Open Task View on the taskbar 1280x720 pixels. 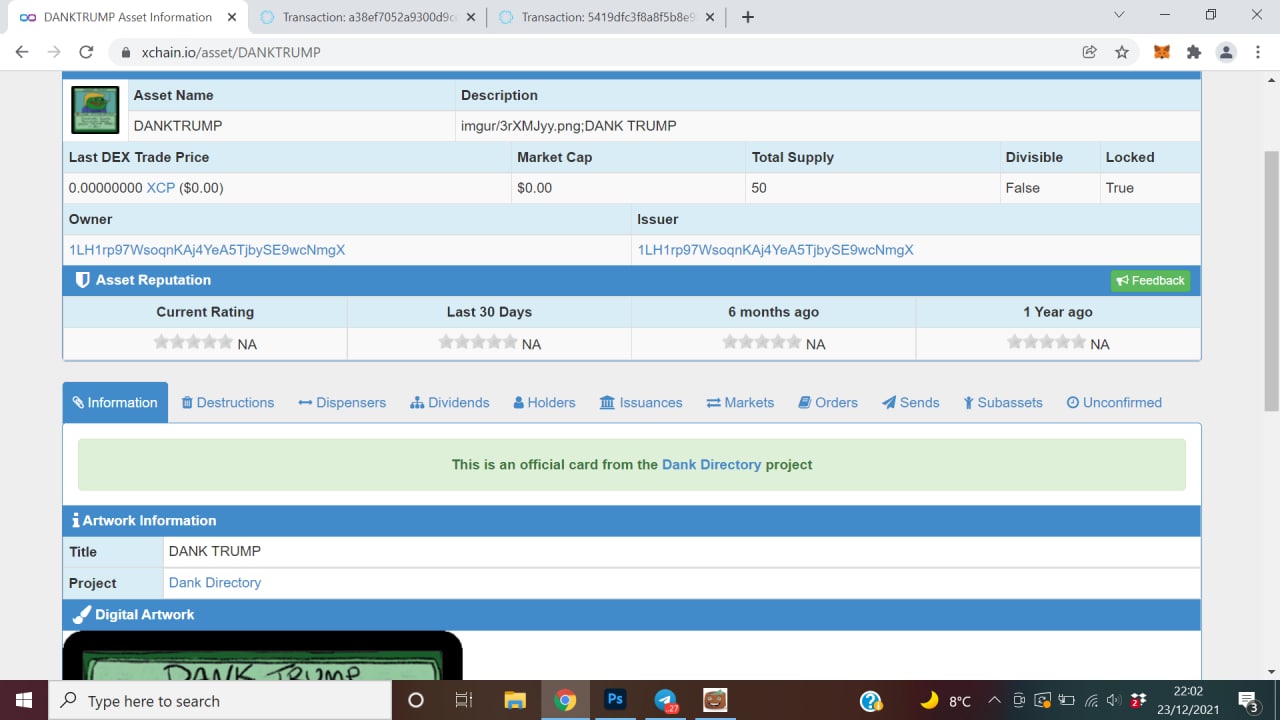click(464, 700)
